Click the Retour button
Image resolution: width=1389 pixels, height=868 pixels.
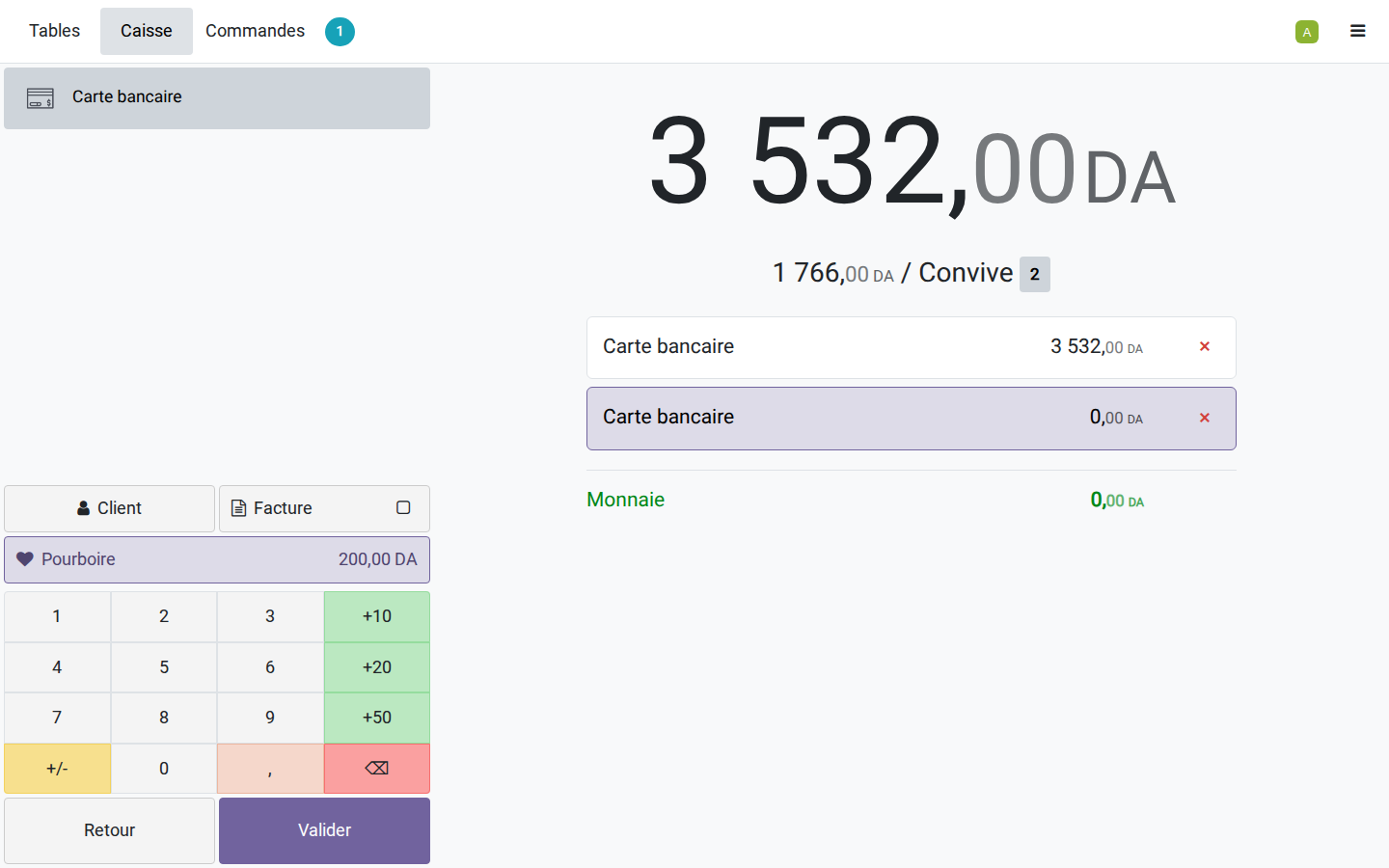click(x=109, y=830)
